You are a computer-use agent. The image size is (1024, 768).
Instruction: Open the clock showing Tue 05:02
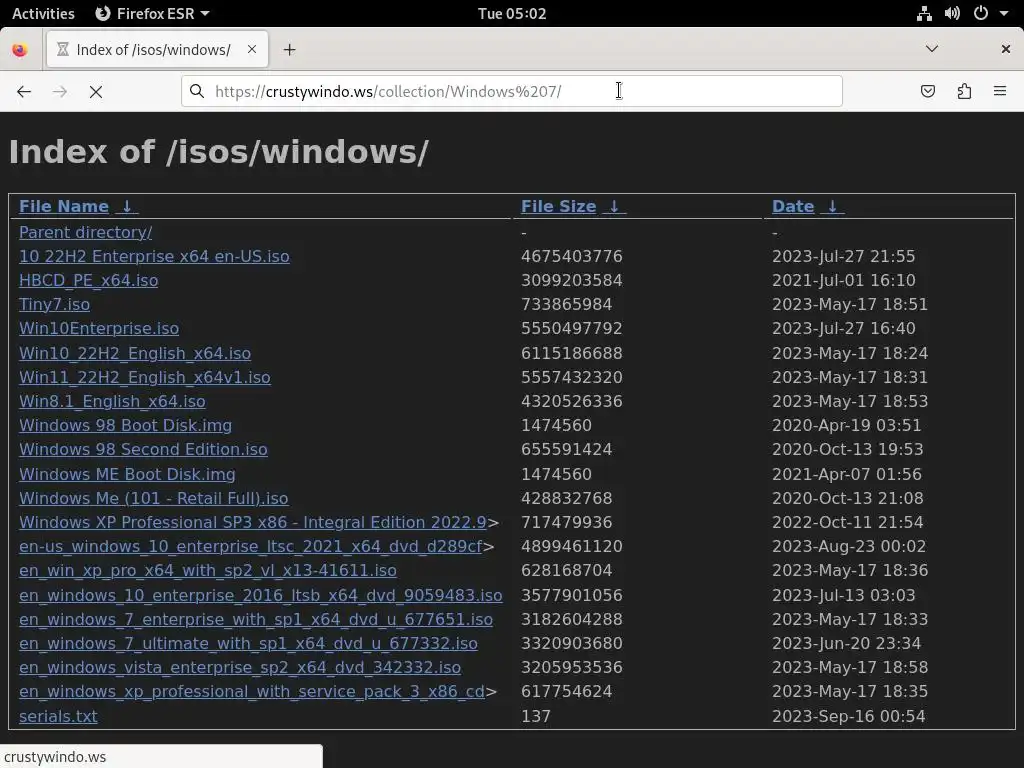tap(512, 13)
